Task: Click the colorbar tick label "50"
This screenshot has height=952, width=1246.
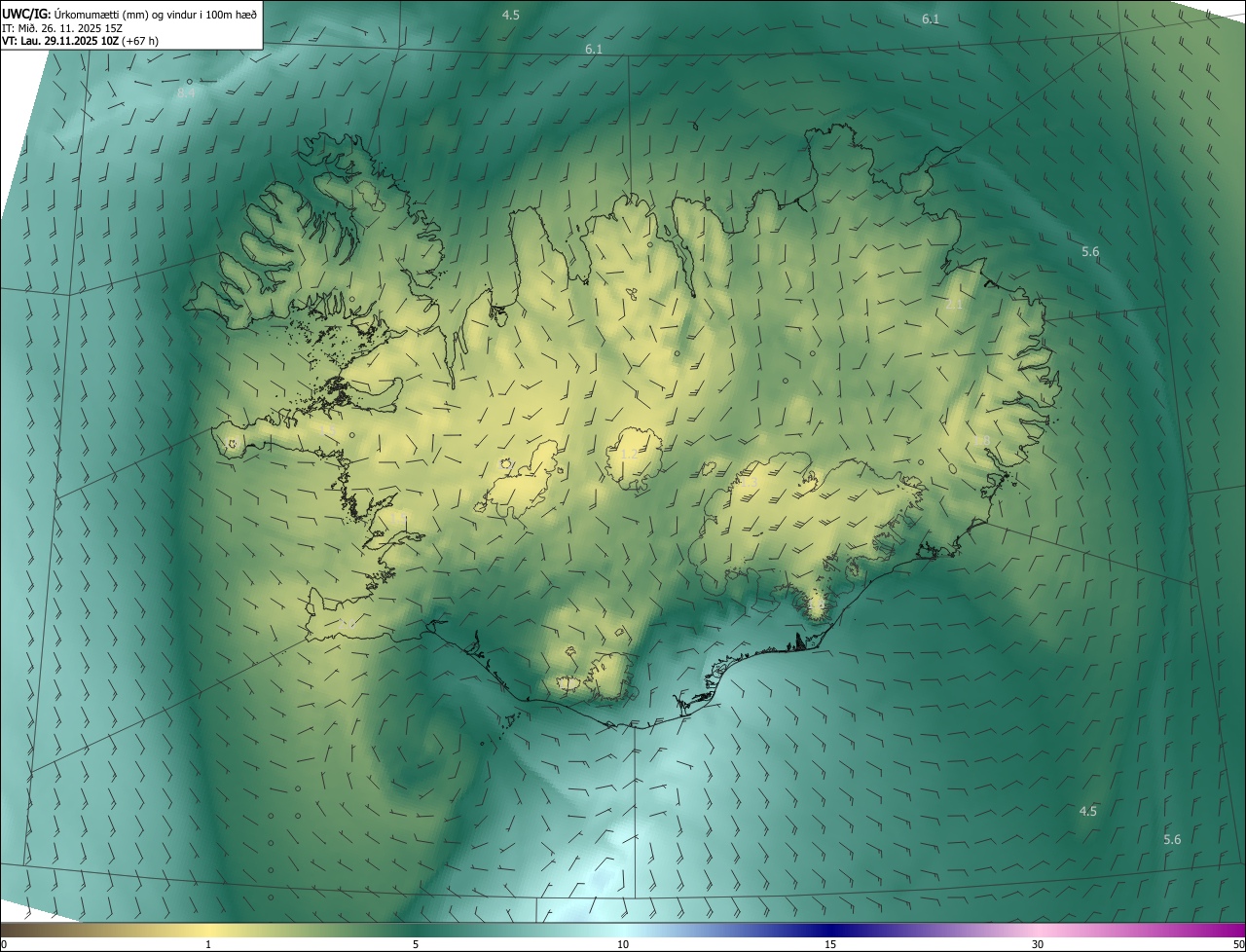Action: [x=1238, y=944]
